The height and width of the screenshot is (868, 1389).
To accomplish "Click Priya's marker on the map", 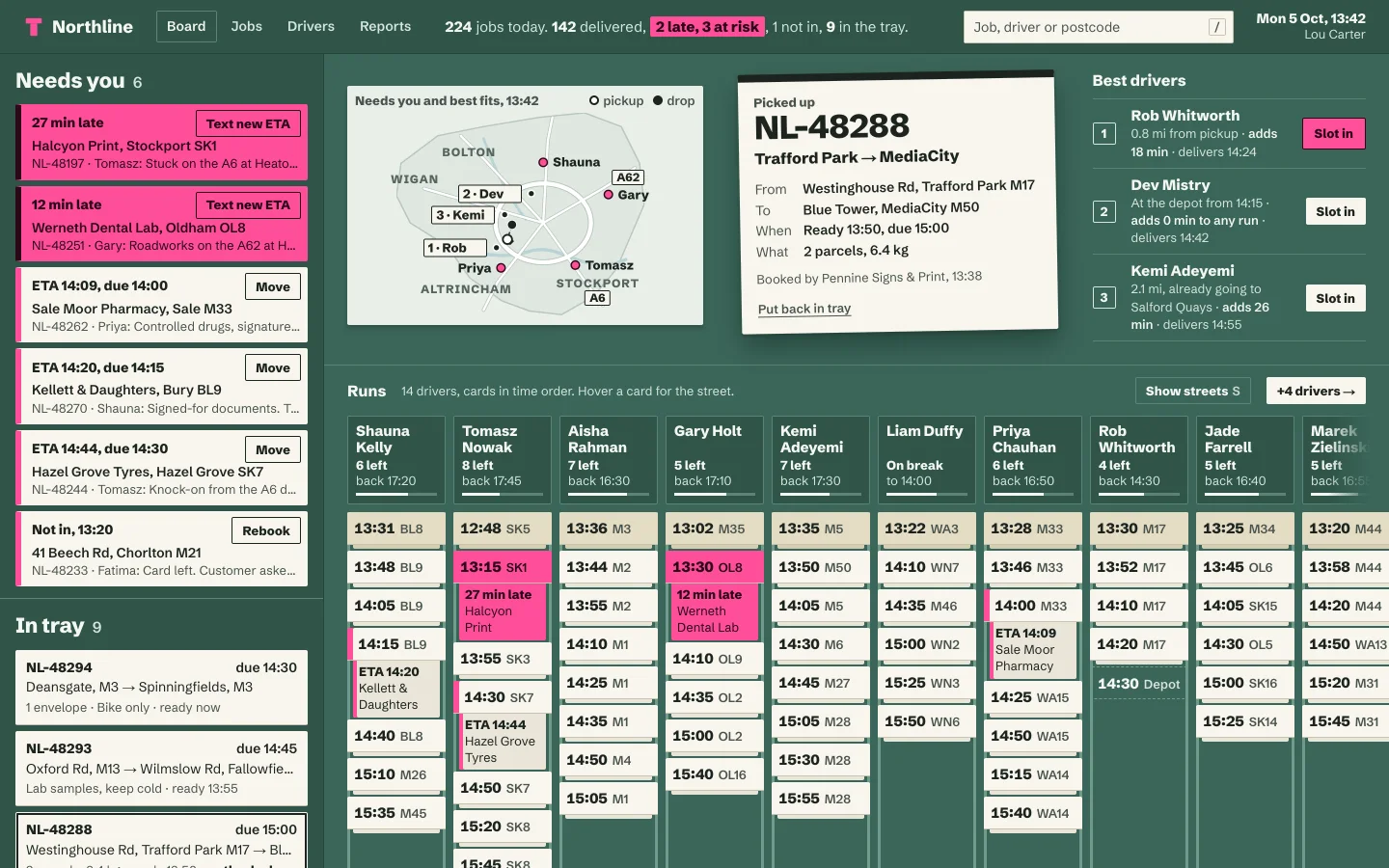I will [x=501, y=268].
